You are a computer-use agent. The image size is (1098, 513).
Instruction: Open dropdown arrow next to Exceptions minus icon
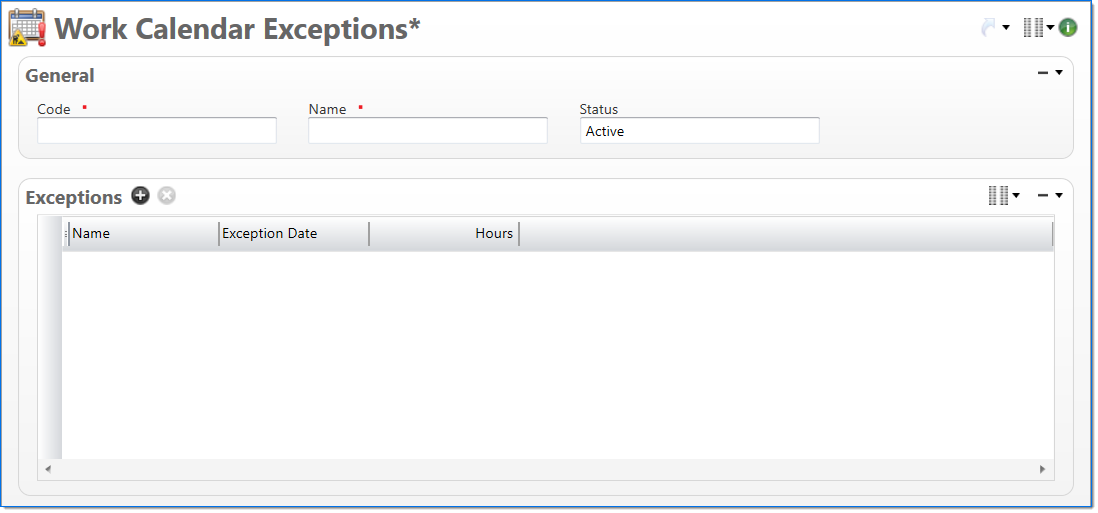(x=1059, y=196)
